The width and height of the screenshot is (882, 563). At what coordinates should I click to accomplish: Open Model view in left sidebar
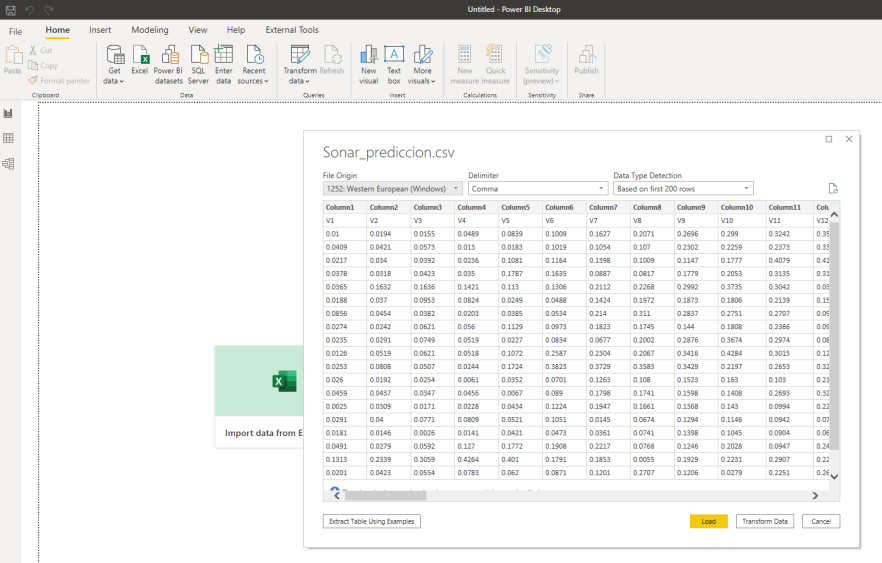pyautogui.click(x=9, y=164)
